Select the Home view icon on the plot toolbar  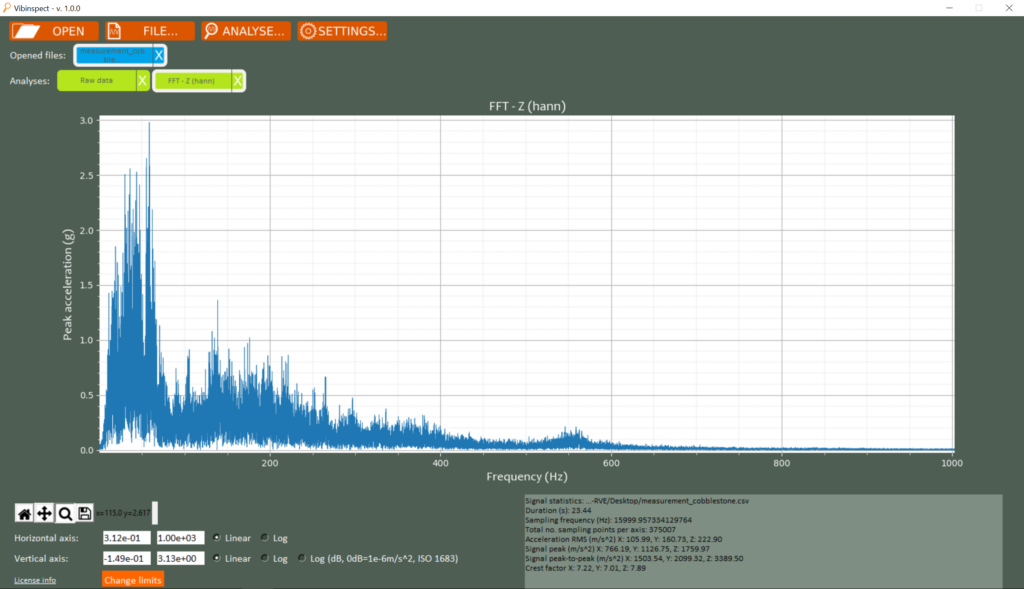point(22,512)
